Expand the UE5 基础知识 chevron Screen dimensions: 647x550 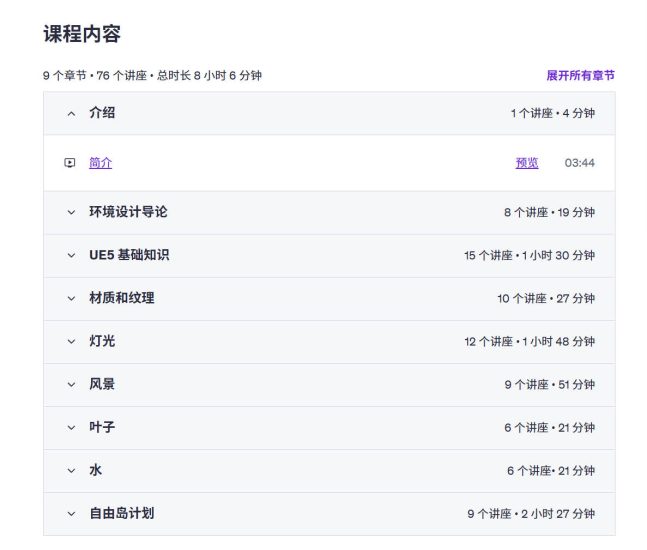coord(71,255)
